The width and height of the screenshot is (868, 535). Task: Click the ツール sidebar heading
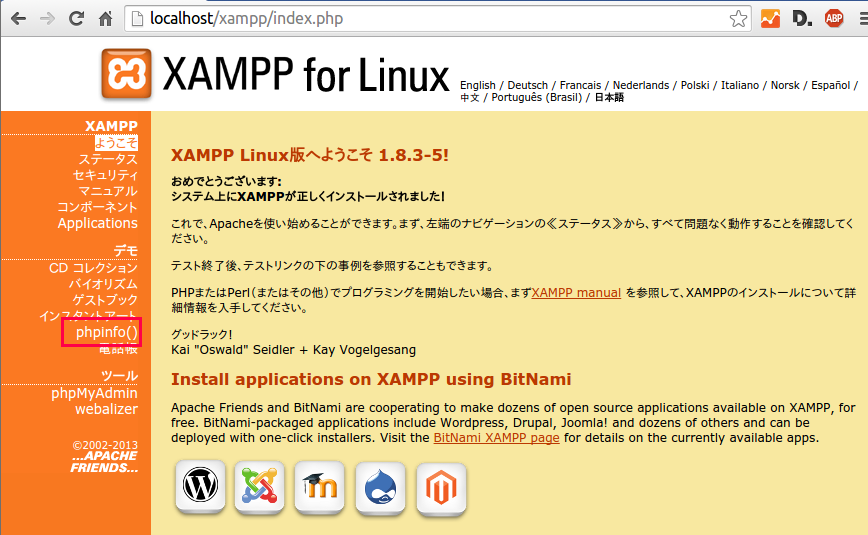pos(120,376)
